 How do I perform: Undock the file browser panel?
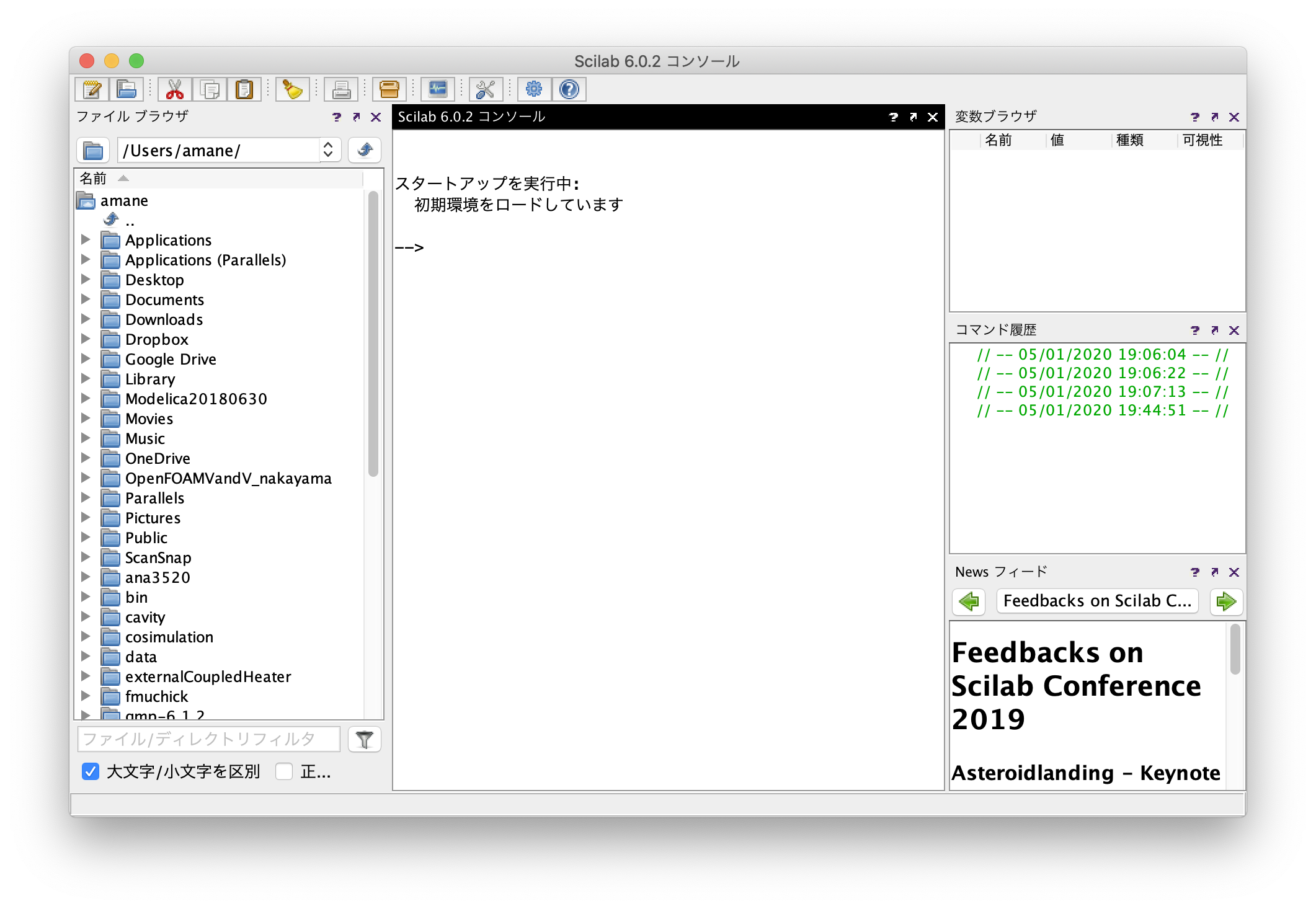point(356,117)
